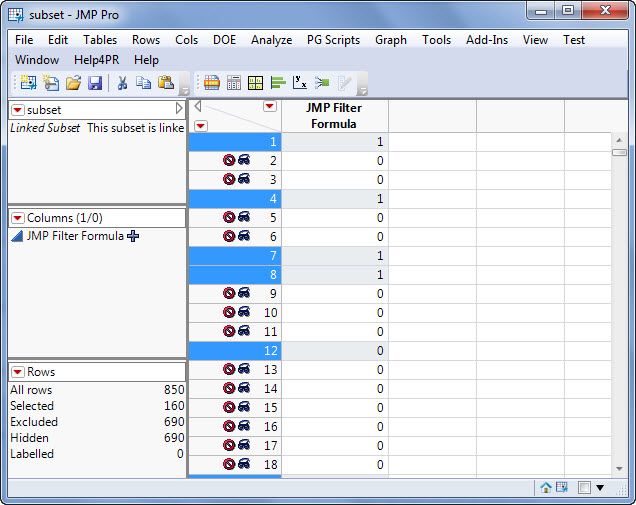Click the hidden mask icon on row 3
This screenshot has height=505, width=636.
click(244, 179)
